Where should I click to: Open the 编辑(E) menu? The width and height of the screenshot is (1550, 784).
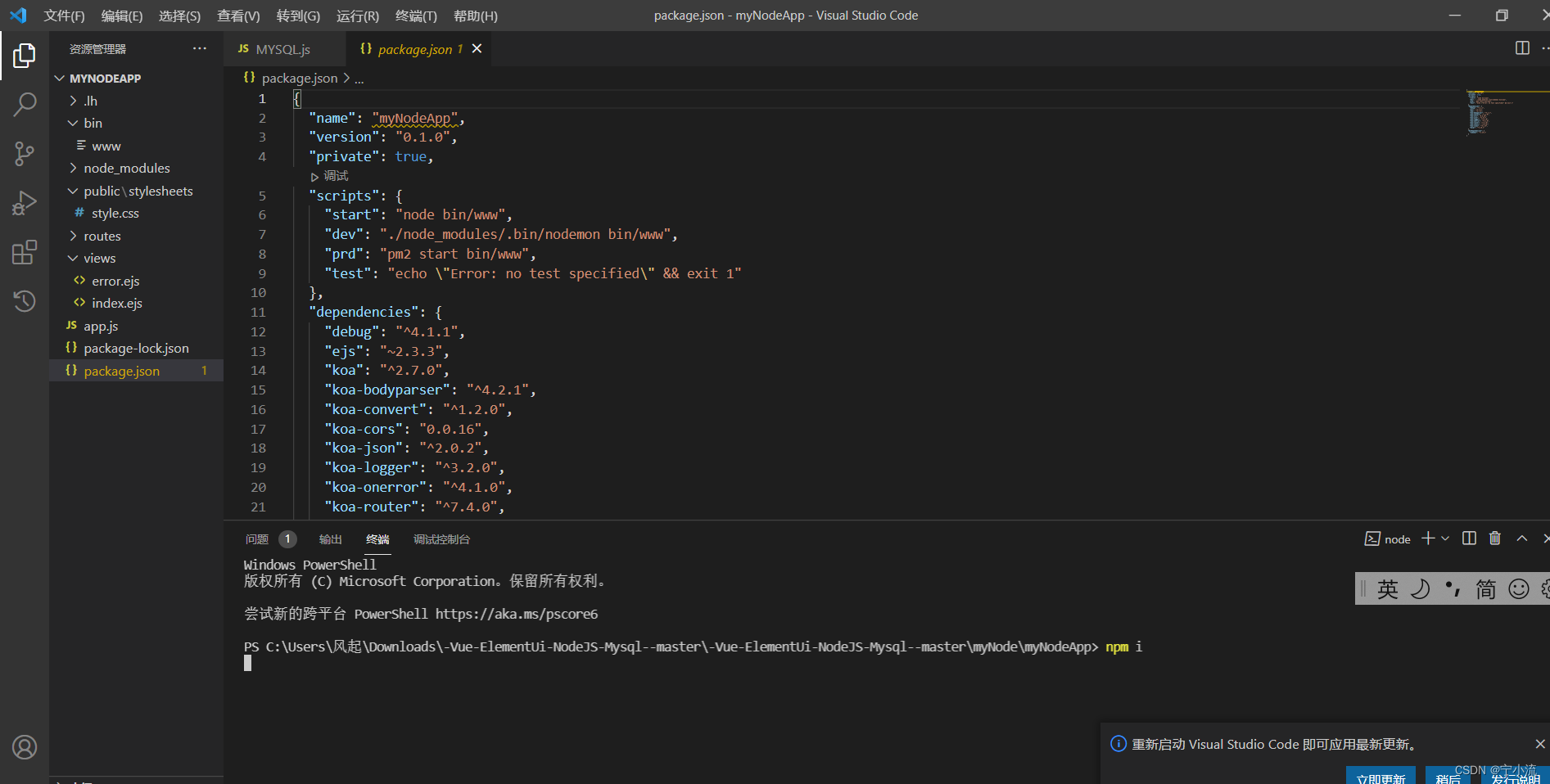point(122,16)
